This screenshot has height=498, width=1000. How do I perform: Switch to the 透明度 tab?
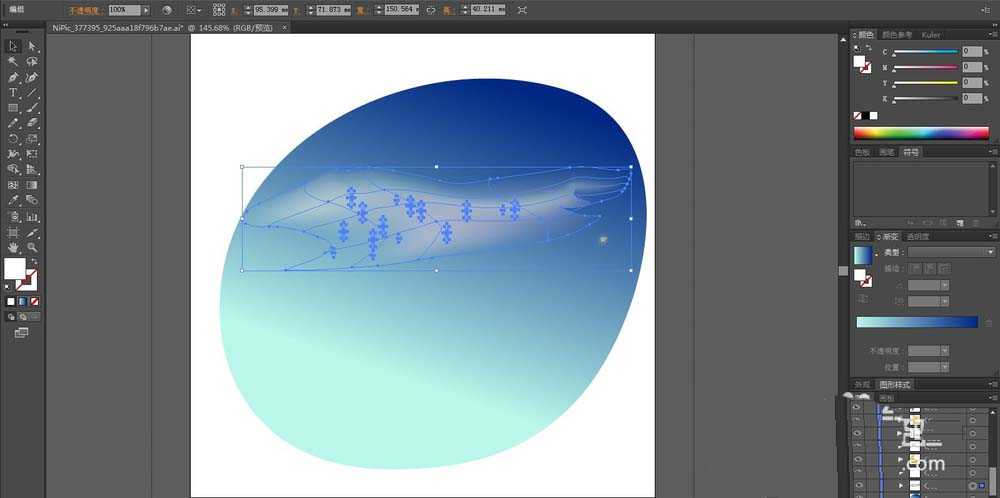(x=917, y=237)
